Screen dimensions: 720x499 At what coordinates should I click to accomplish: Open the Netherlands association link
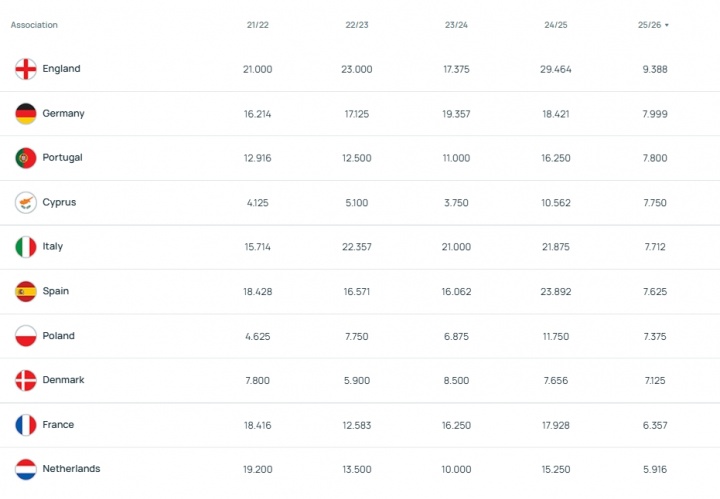pyautogui.click(x=71, y=469)
